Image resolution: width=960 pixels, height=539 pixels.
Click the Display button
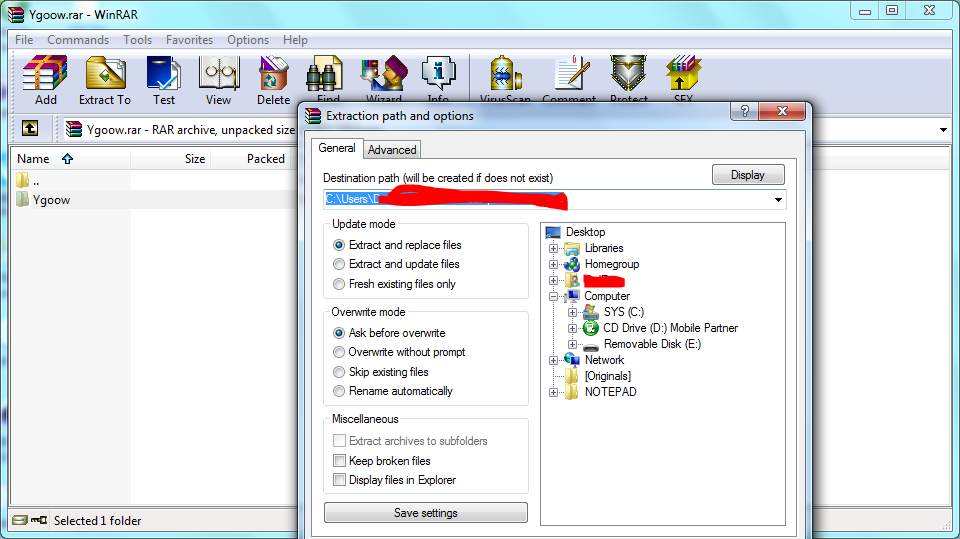748,175
